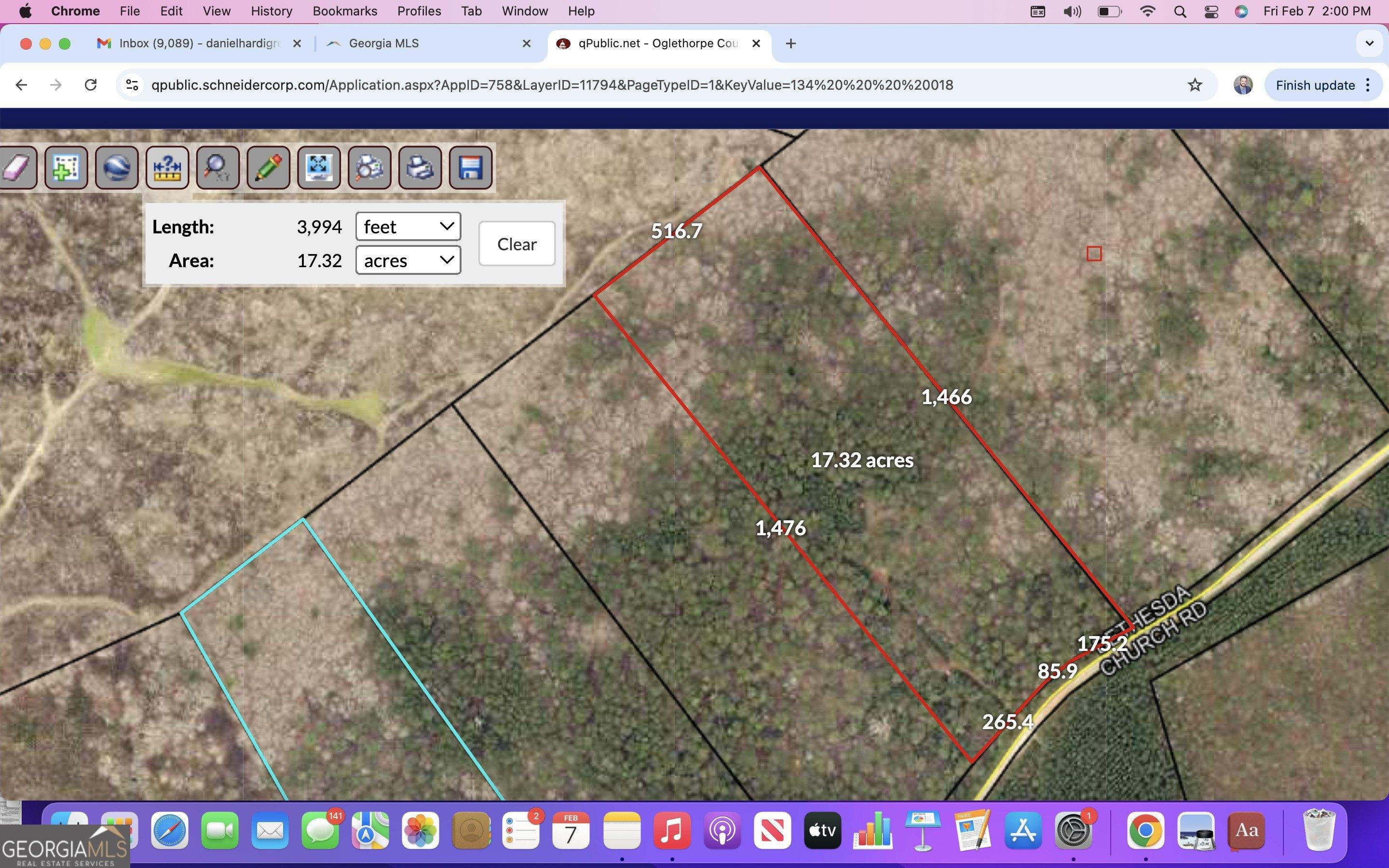Activate the green pencil draw tool
1389x868 pixels.
(x=268, y=168)
